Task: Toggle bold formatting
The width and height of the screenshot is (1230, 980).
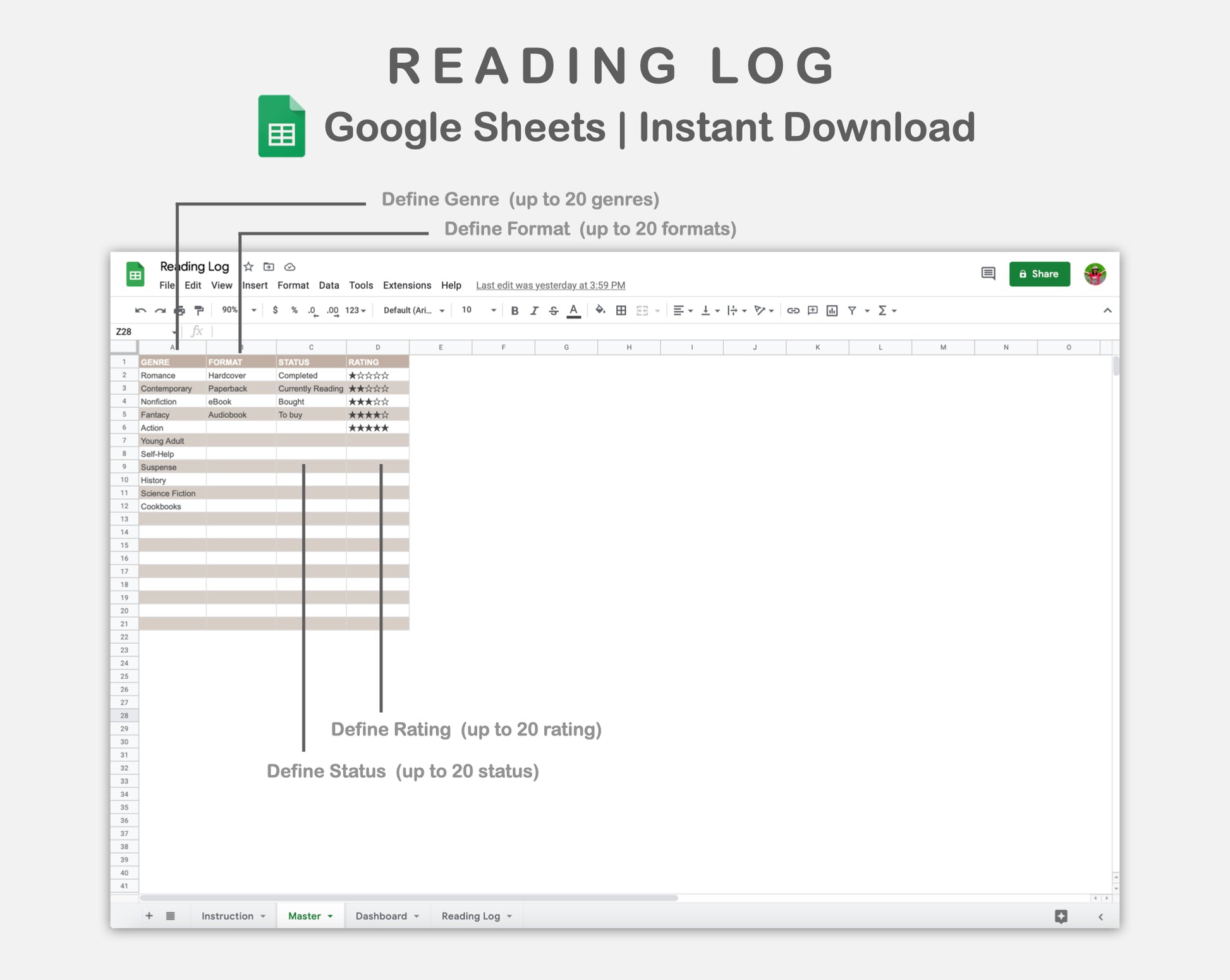Action: click(515, 310)
